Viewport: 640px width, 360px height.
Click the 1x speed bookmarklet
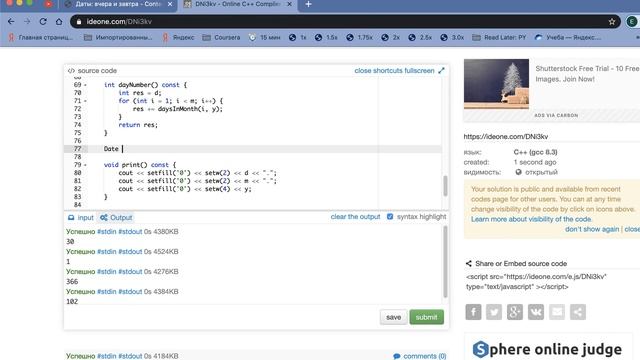(298, 38)
